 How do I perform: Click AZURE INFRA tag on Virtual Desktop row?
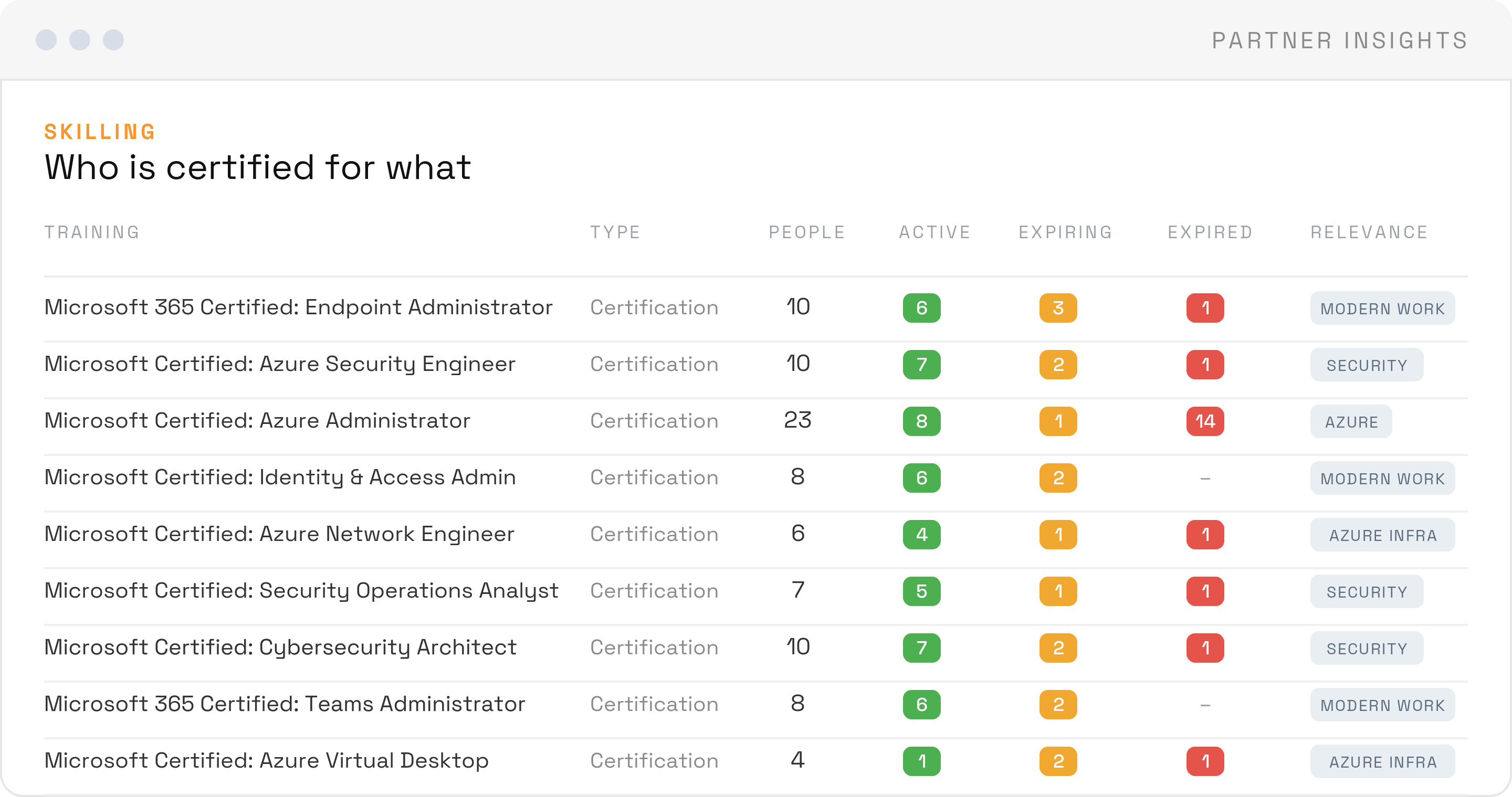pyautogui.click(x=1382, y=762)
